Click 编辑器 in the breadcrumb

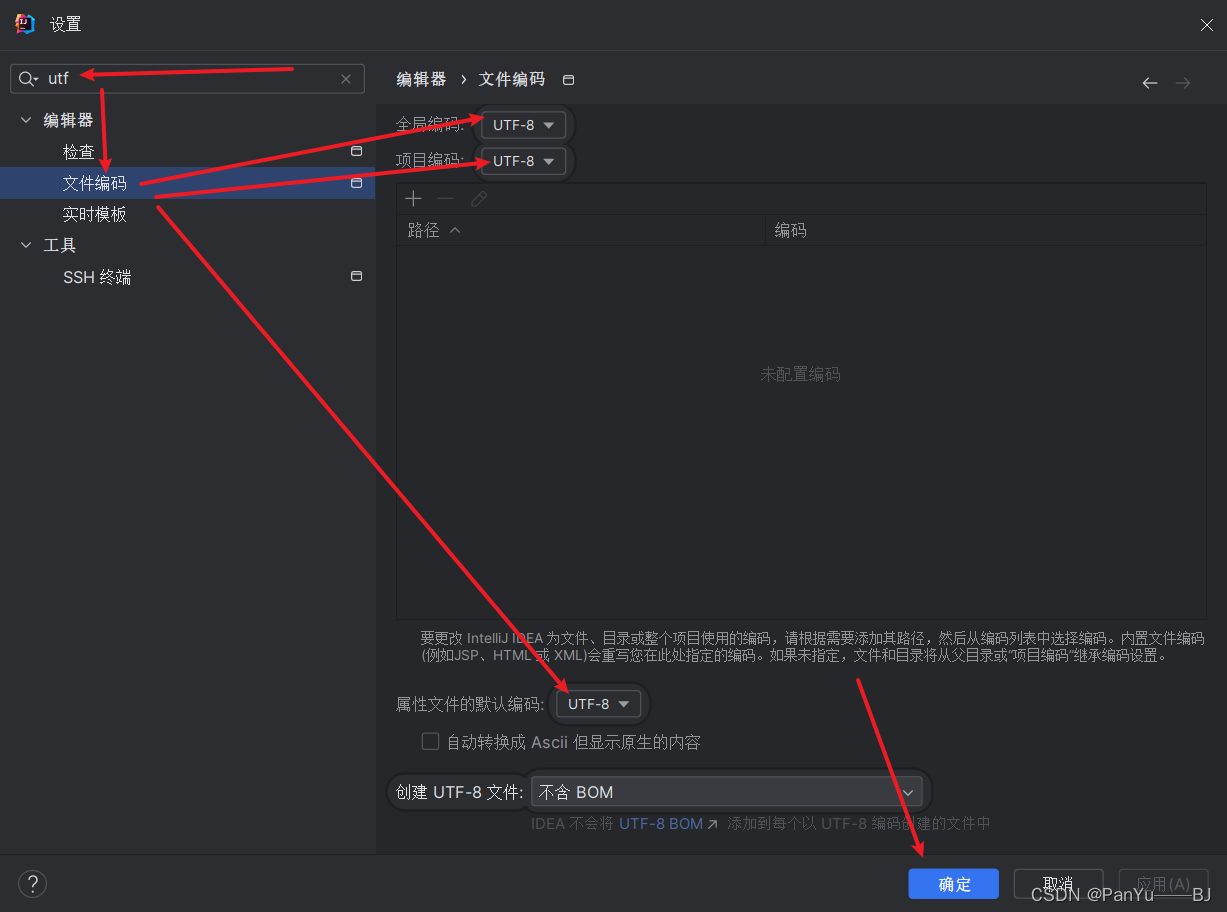[421, 80]
